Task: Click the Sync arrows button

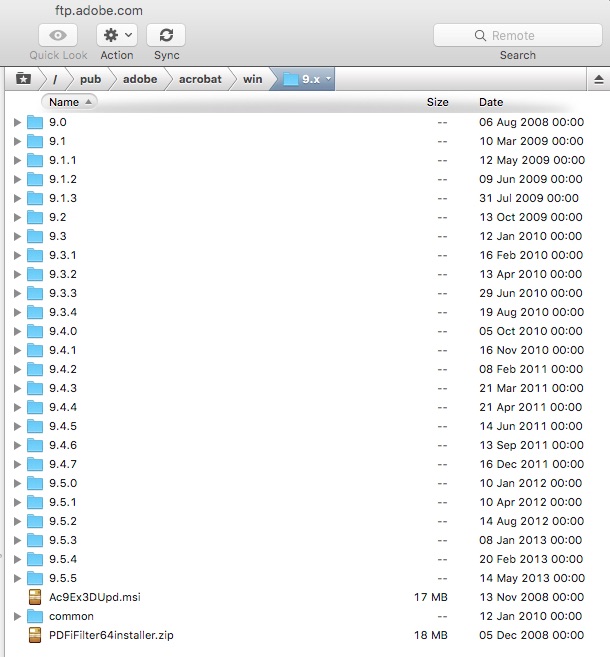Action: [166, 35]
